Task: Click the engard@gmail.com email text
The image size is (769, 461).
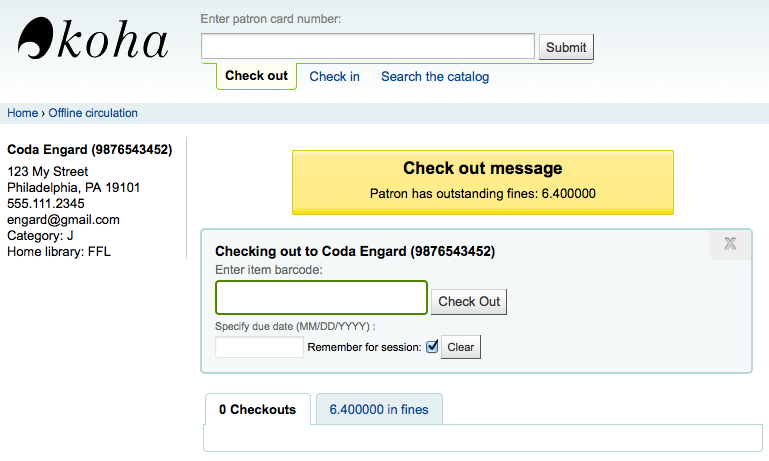Action: pyautogui.click(x=63, y=220)
